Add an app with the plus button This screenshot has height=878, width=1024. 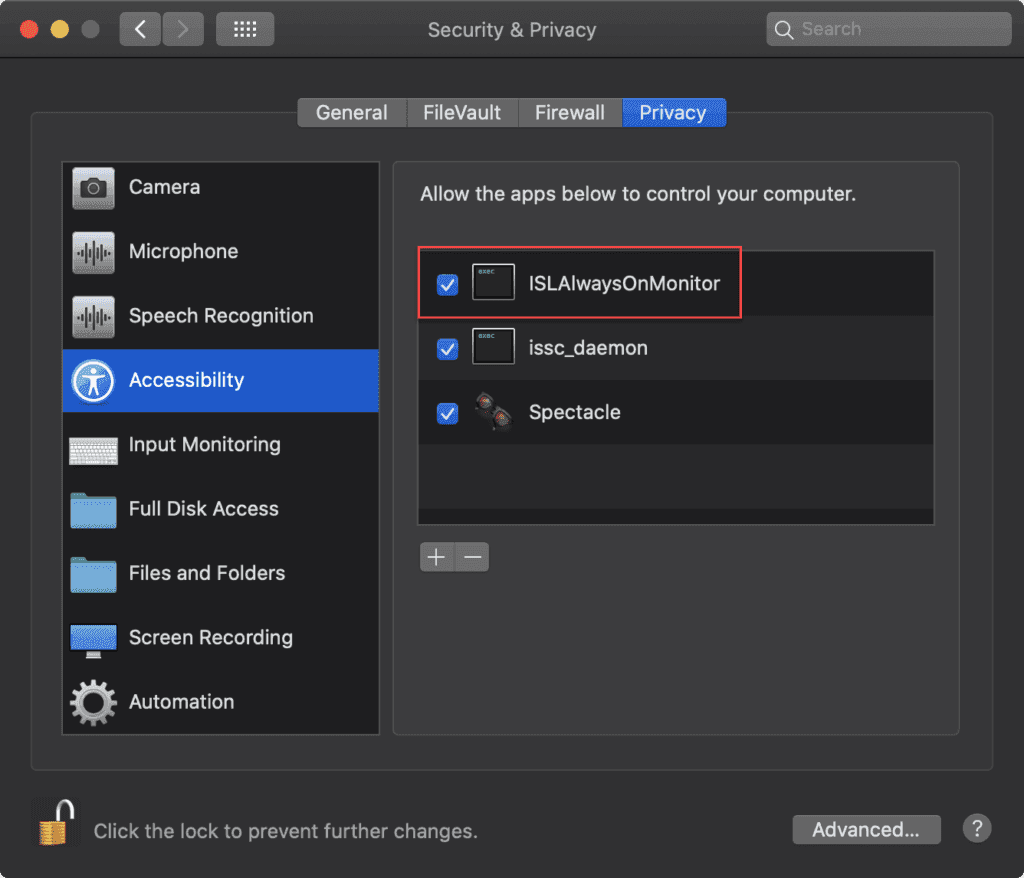click(x=437, y=557)
